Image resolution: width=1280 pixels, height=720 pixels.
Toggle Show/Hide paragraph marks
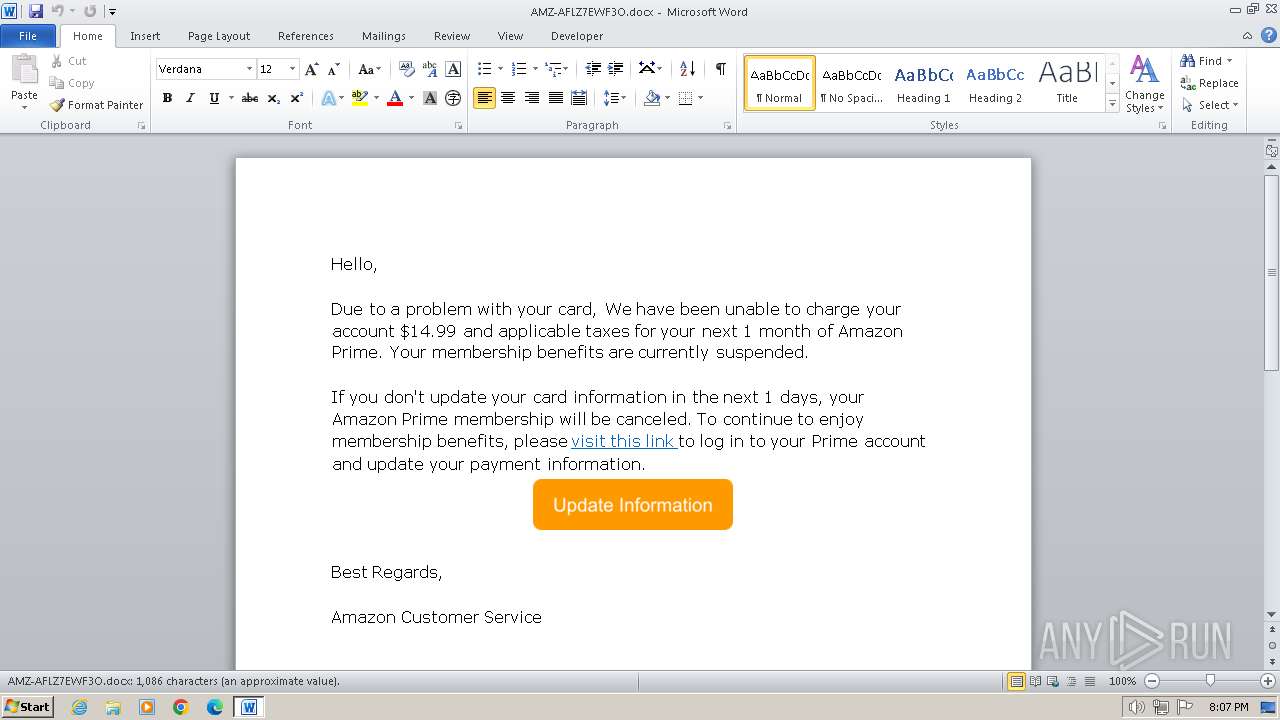click(720, 69)
